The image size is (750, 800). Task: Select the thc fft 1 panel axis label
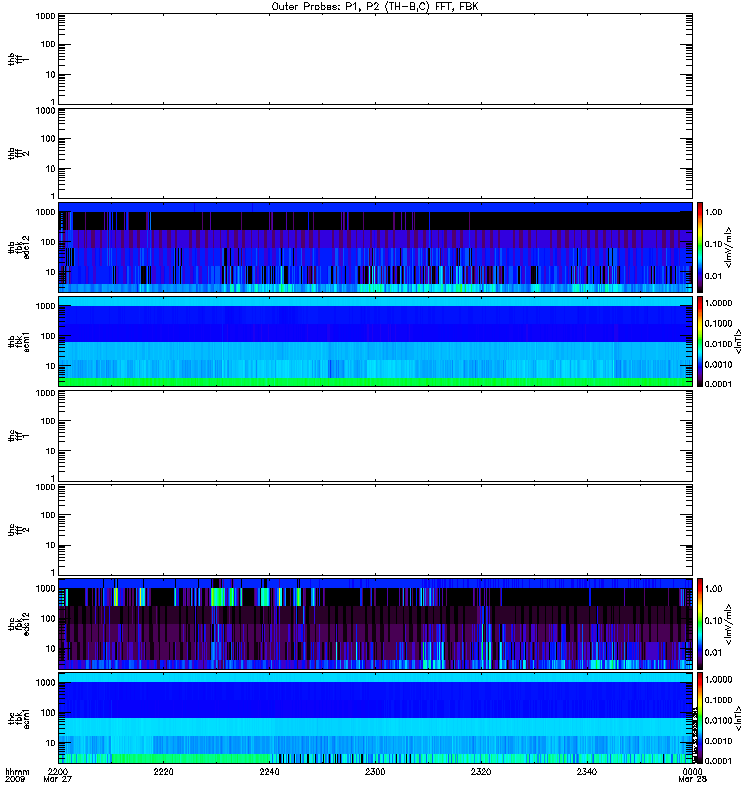(x=18, y=436)
